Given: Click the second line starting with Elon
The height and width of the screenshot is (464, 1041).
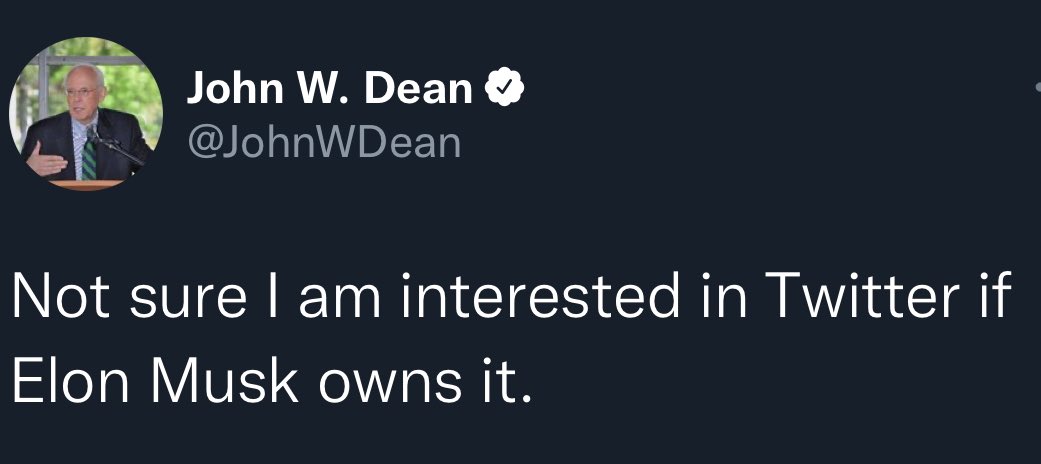Looking at the screenshot, I should click(272, 381).
